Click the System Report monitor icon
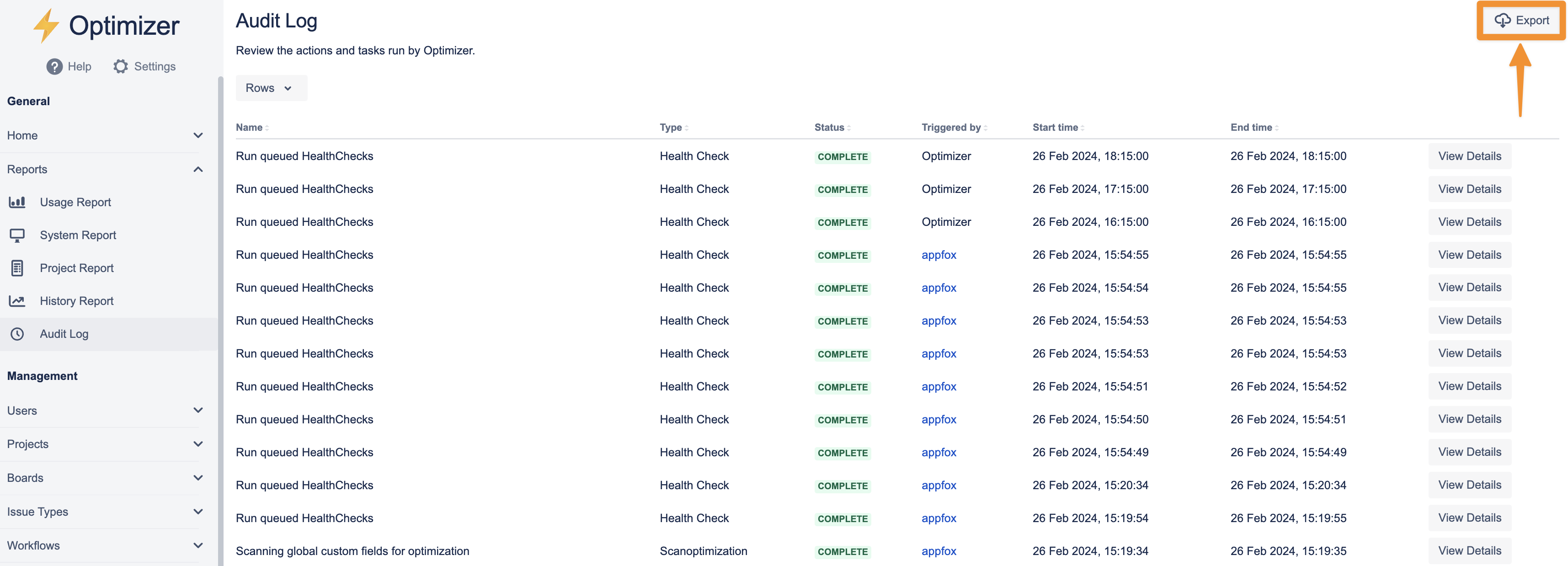Screen dimensions: 1568x566 coord(17,235)
